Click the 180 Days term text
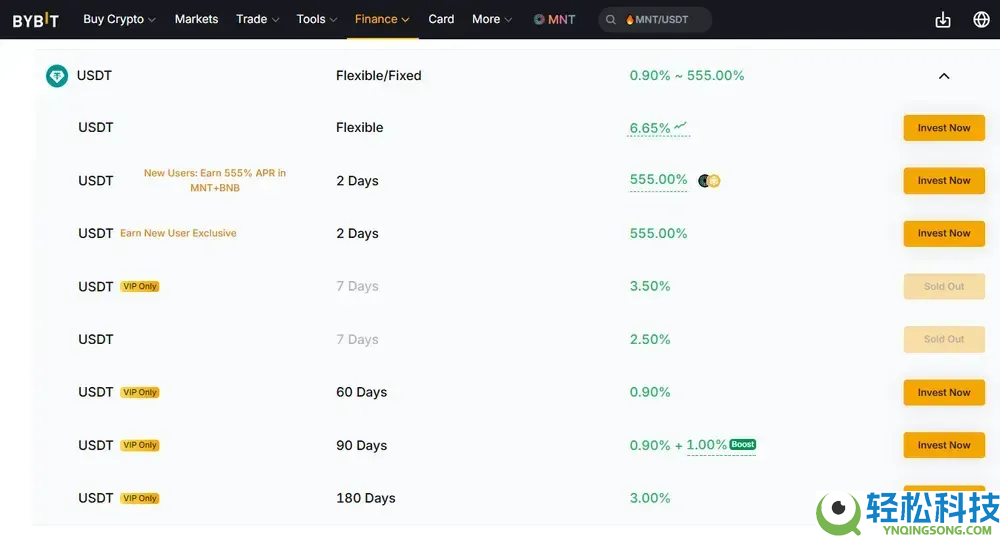The width and height of the screenshot is (1000, 536). [365, 498]
